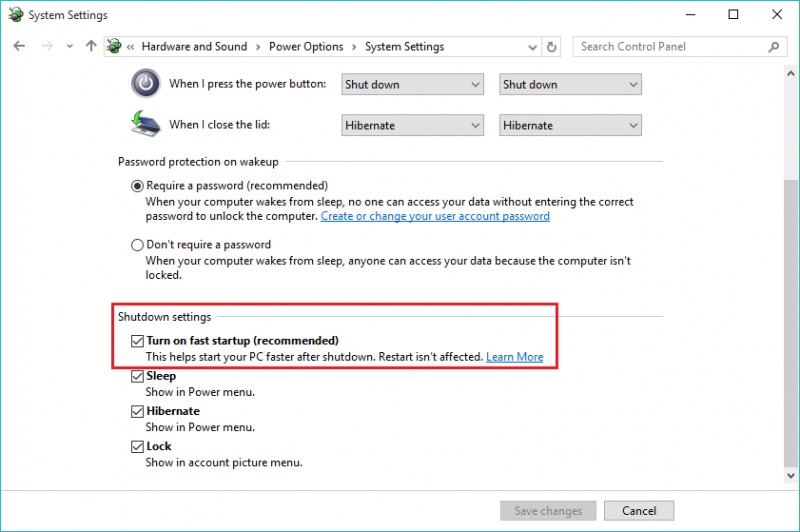This screenshot has width=800, height=532.
Task: Click the Up to Power Options arrow
Action: 92,46
